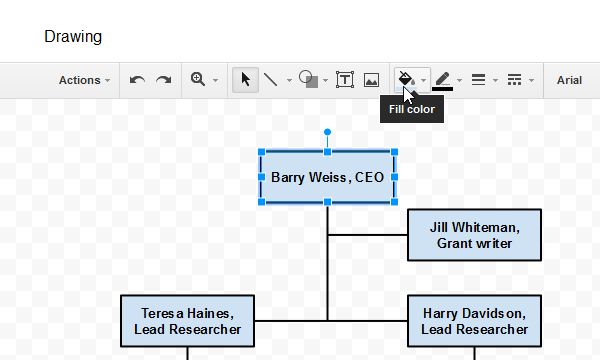Expand the Zoom dropdown arrow
This screenshot has width=600, height=360.
click(x=215, y=80)
